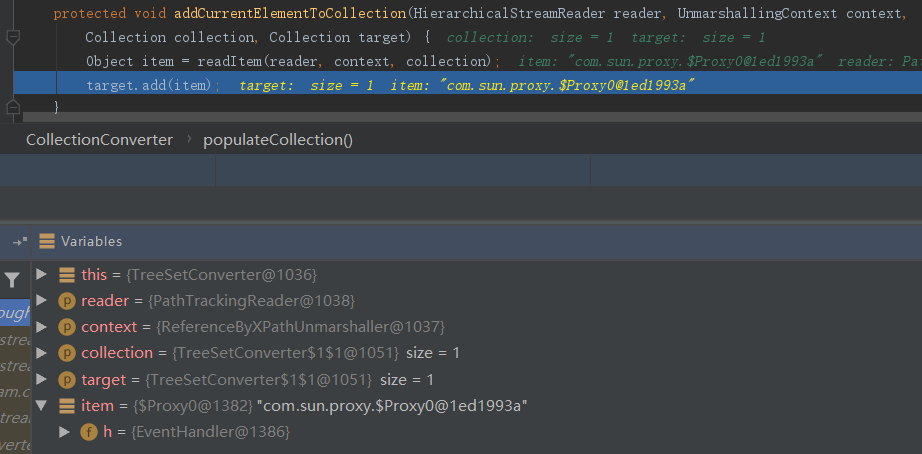Viewport: 922px width, 454px height.
Task: Collapse the 'item' variable node
Action: (41, 405)
